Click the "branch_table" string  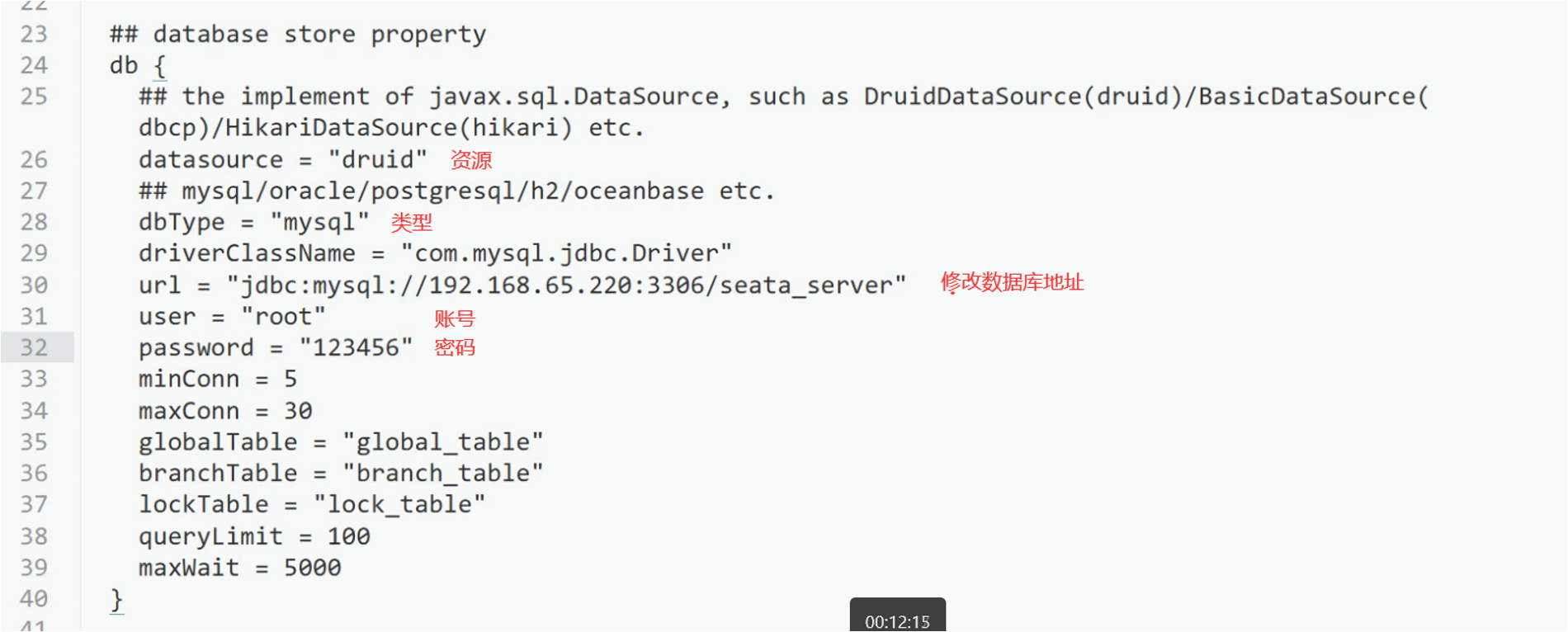[x=443, y=474]
